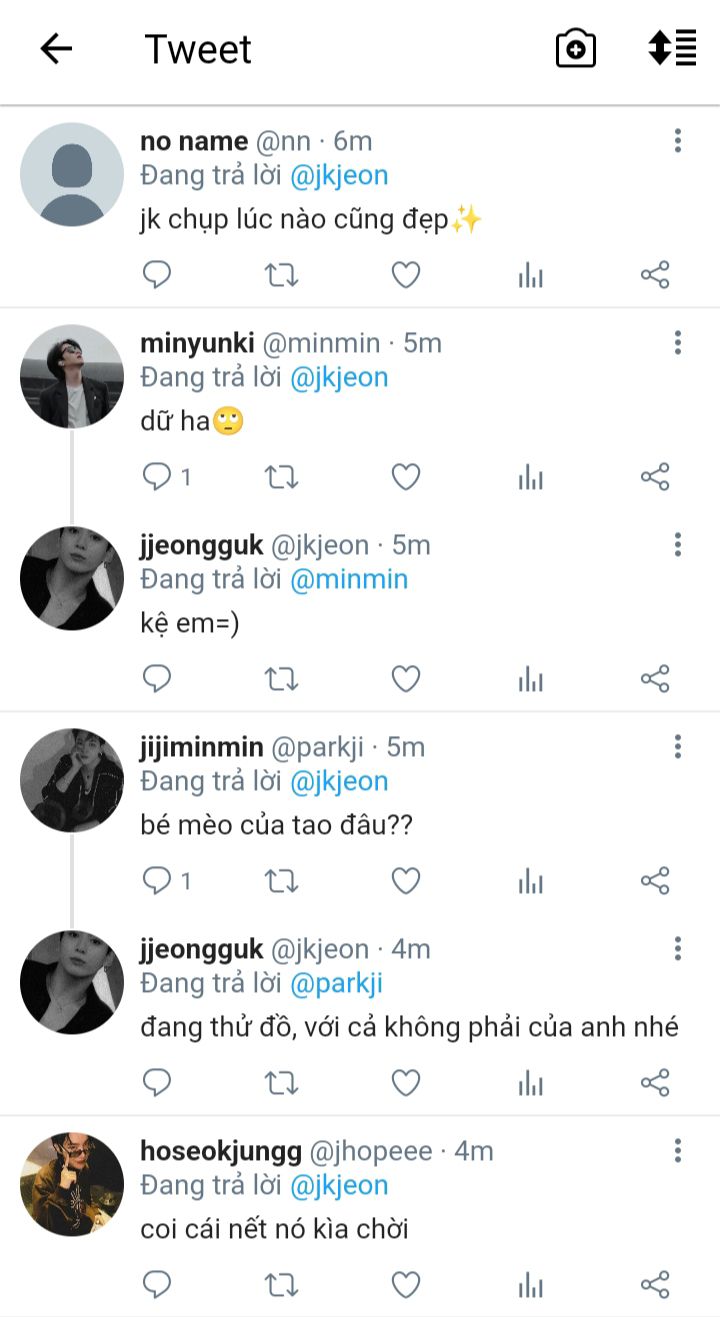The height and width of the screenshot is (1317, 720).
Task: Open @parkji mention link
Action: click(336, 983)
